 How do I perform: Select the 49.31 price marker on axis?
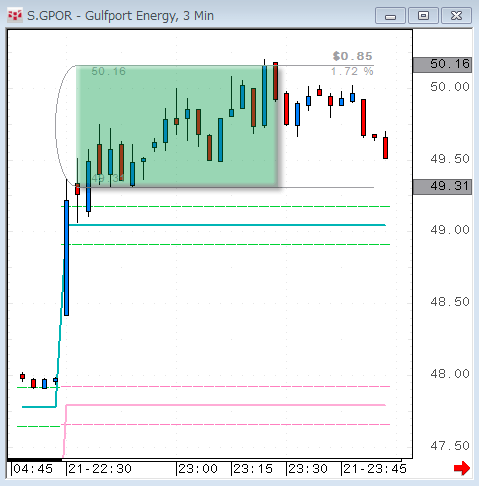point(442,186)
